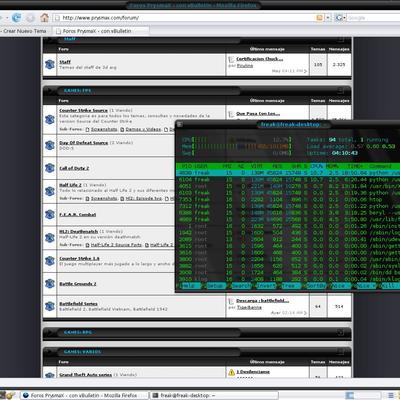Viewport: 400px width, 400px height.
Task: Collapse the GAMES: FPS category
Action: [340, 90]
